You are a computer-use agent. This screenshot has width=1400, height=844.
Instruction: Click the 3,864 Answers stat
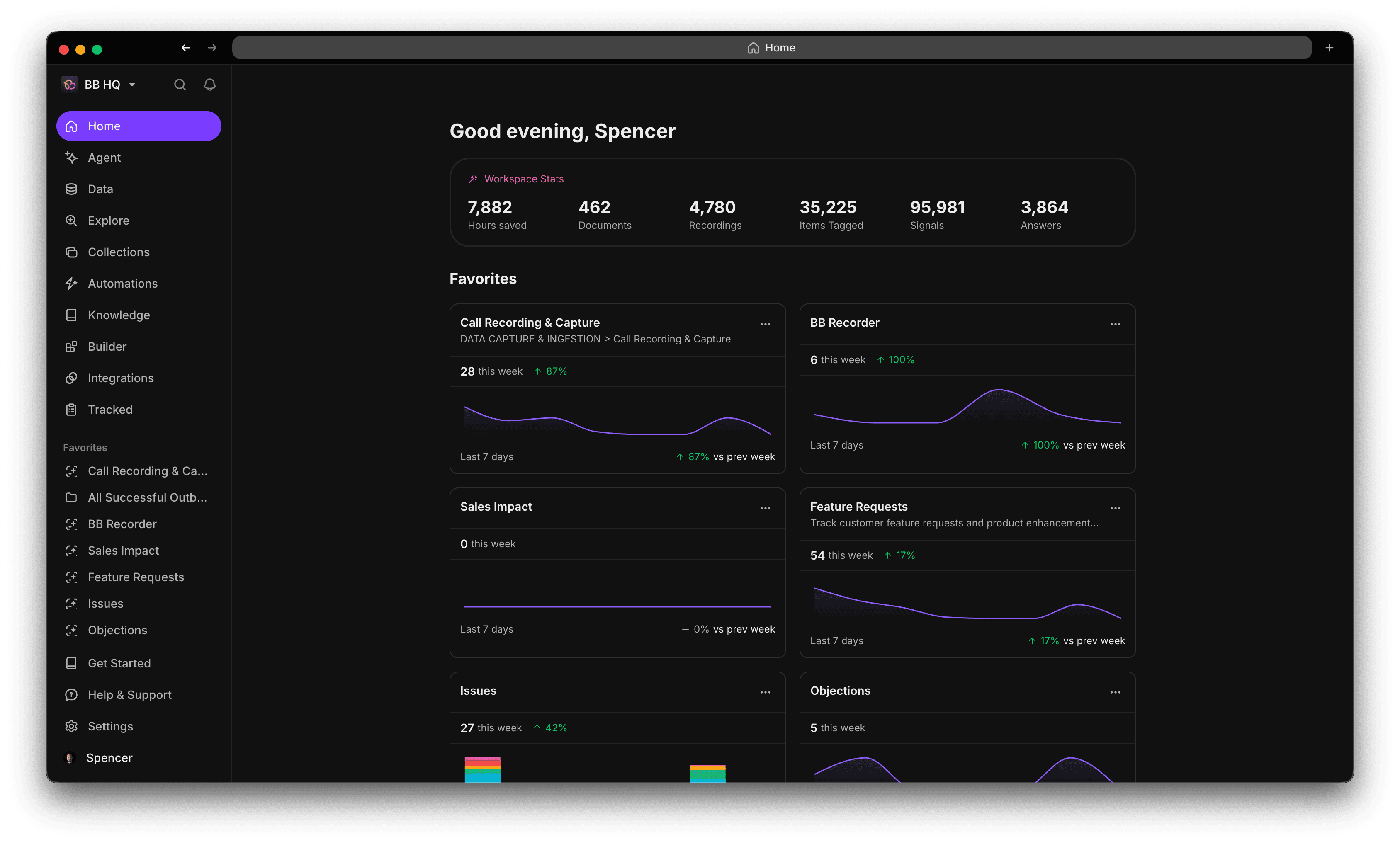click(1044, 214)
